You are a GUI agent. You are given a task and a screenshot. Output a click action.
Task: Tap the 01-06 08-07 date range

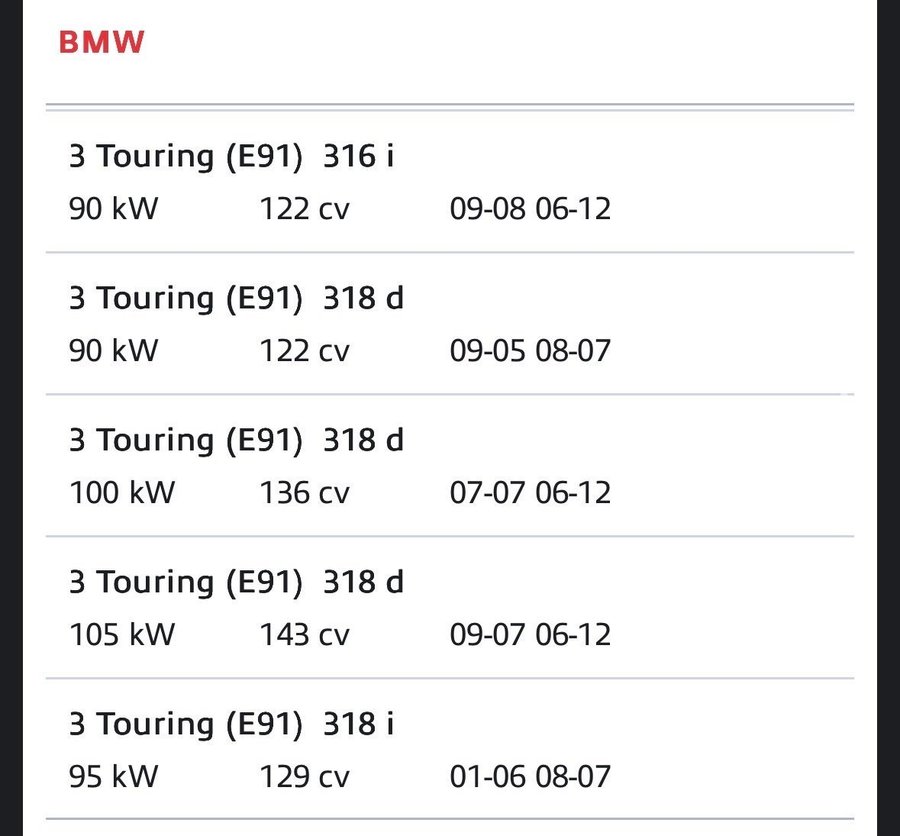pyautogui.click(x=530, y=777)
